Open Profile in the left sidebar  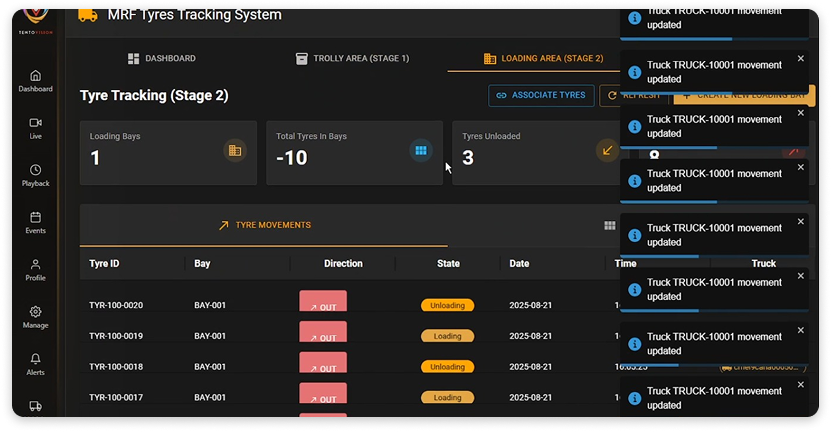click(x=35, y=270)
